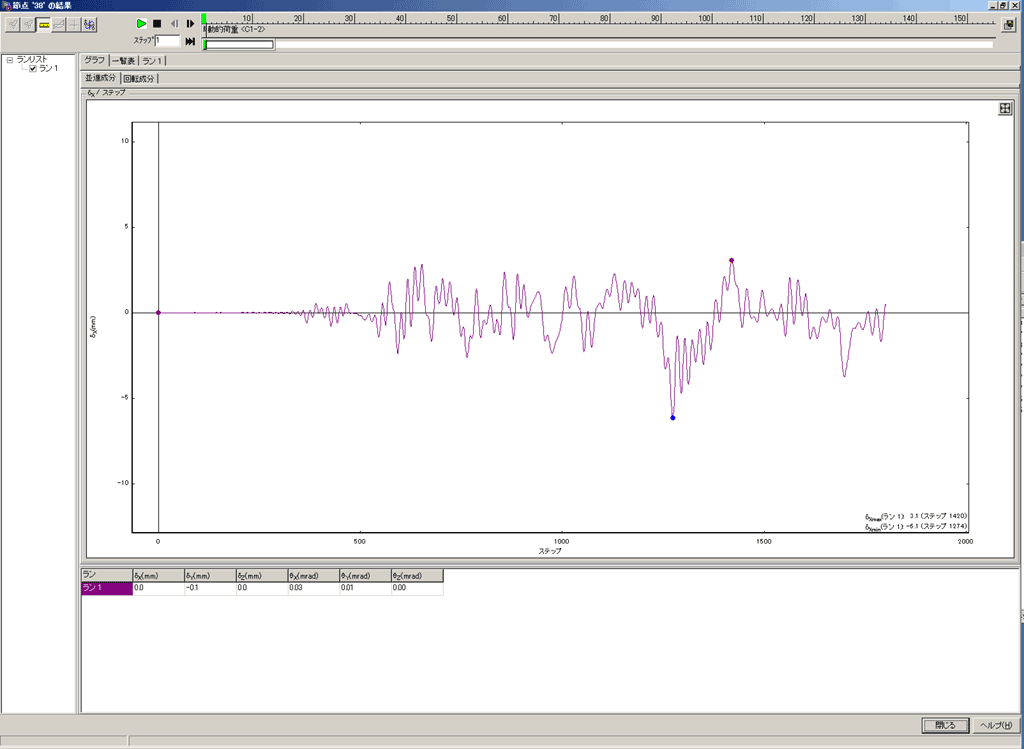The height and width of the screenshot is (749, 1024).
Task: Click the 閉じる button
Action: coord(944,725)
